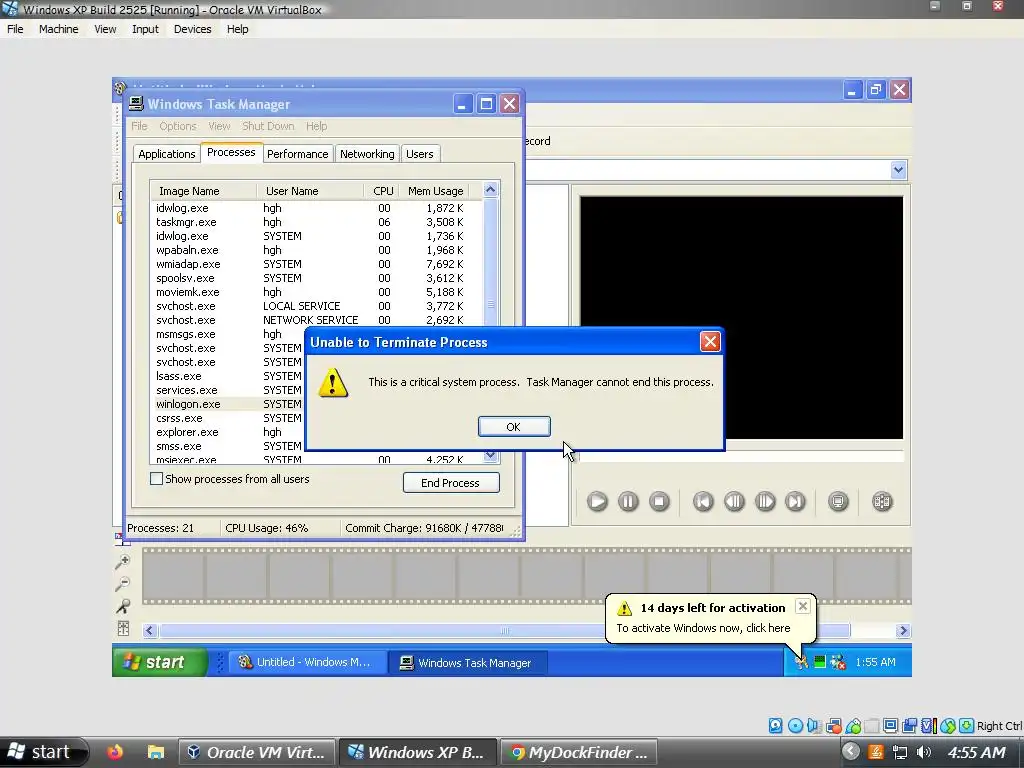Click OK in the Unable to Terminate Process dialog
The image size is (1024, 768).
click(x=514, y=426)
